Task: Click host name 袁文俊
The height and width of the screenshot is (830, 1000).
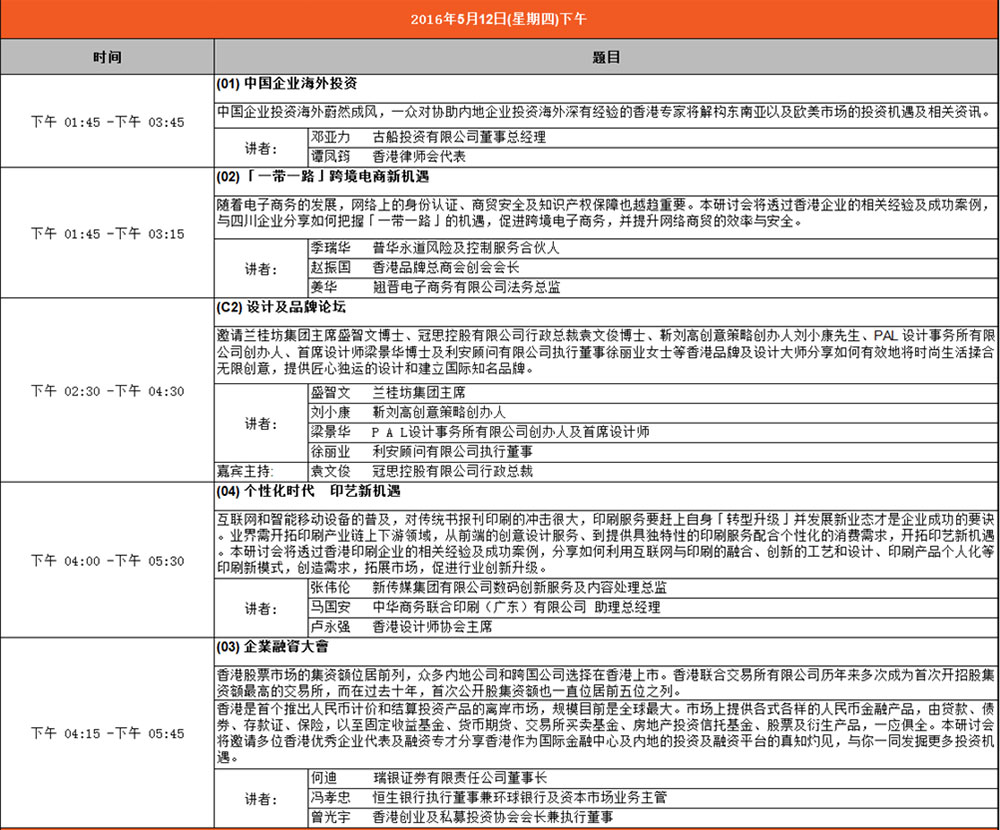Action: click(330, 470)
